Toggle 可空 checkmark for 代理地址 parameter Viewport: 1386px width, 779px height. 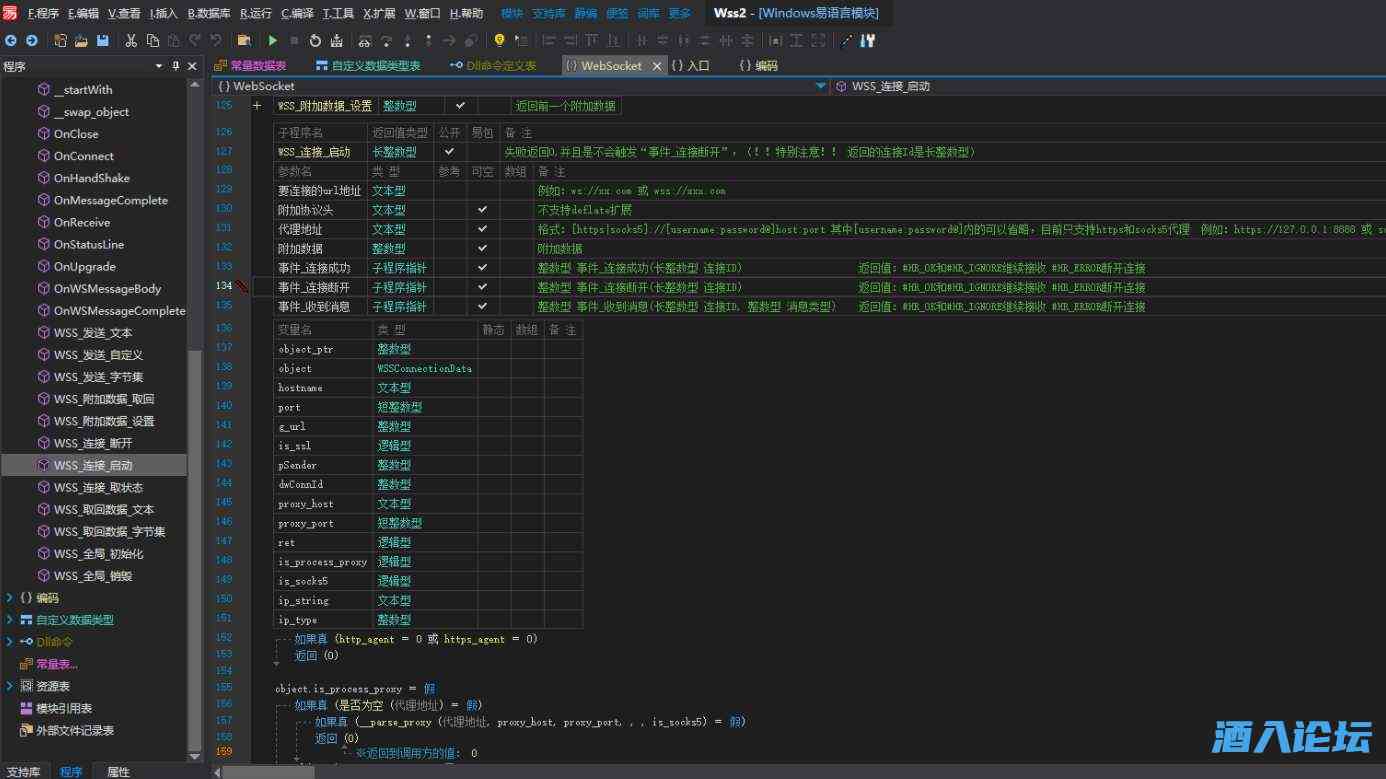click(x=482, y=229)
